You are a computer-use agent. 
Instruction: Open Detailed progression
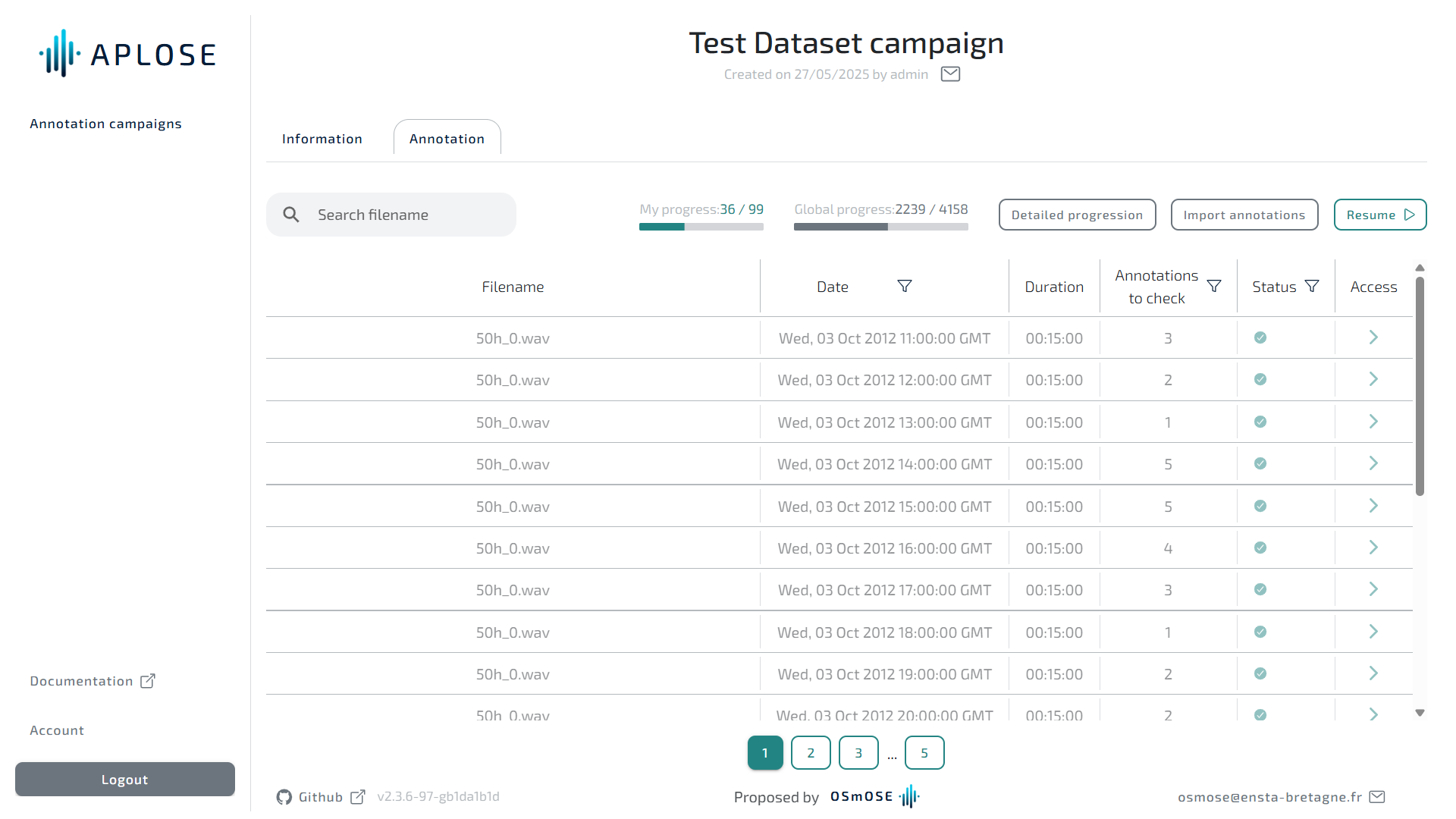click(1077, 215)
